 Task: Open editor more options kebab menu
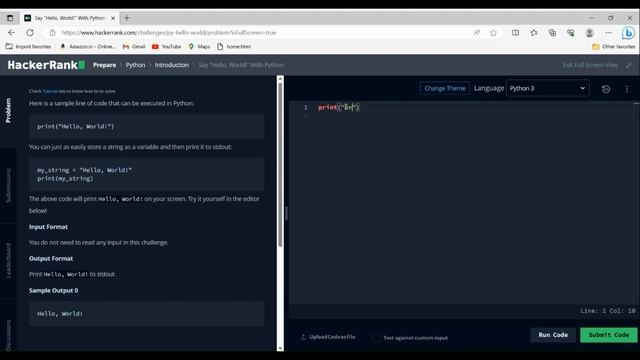pyautogui.click(x=627, y=89)
